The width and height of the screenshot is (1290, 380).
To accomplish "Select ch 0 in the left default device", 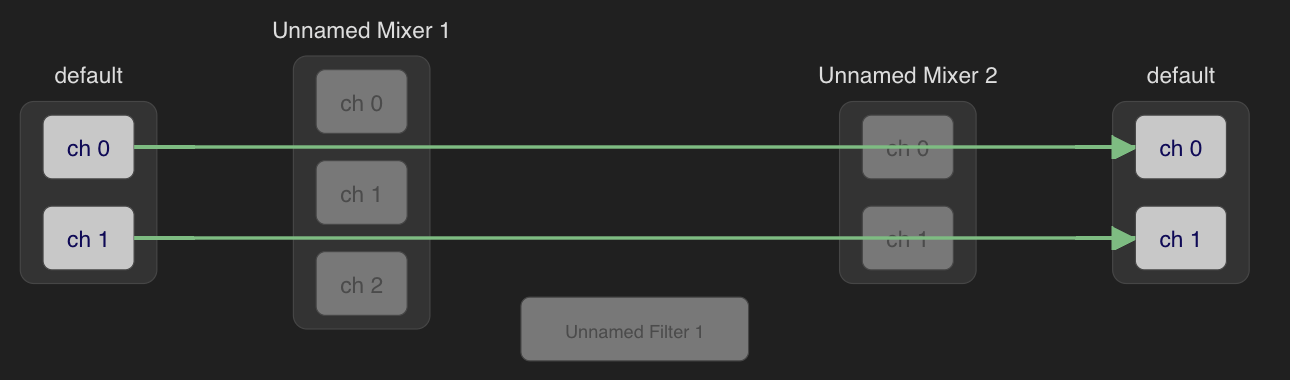I will 88,148.
